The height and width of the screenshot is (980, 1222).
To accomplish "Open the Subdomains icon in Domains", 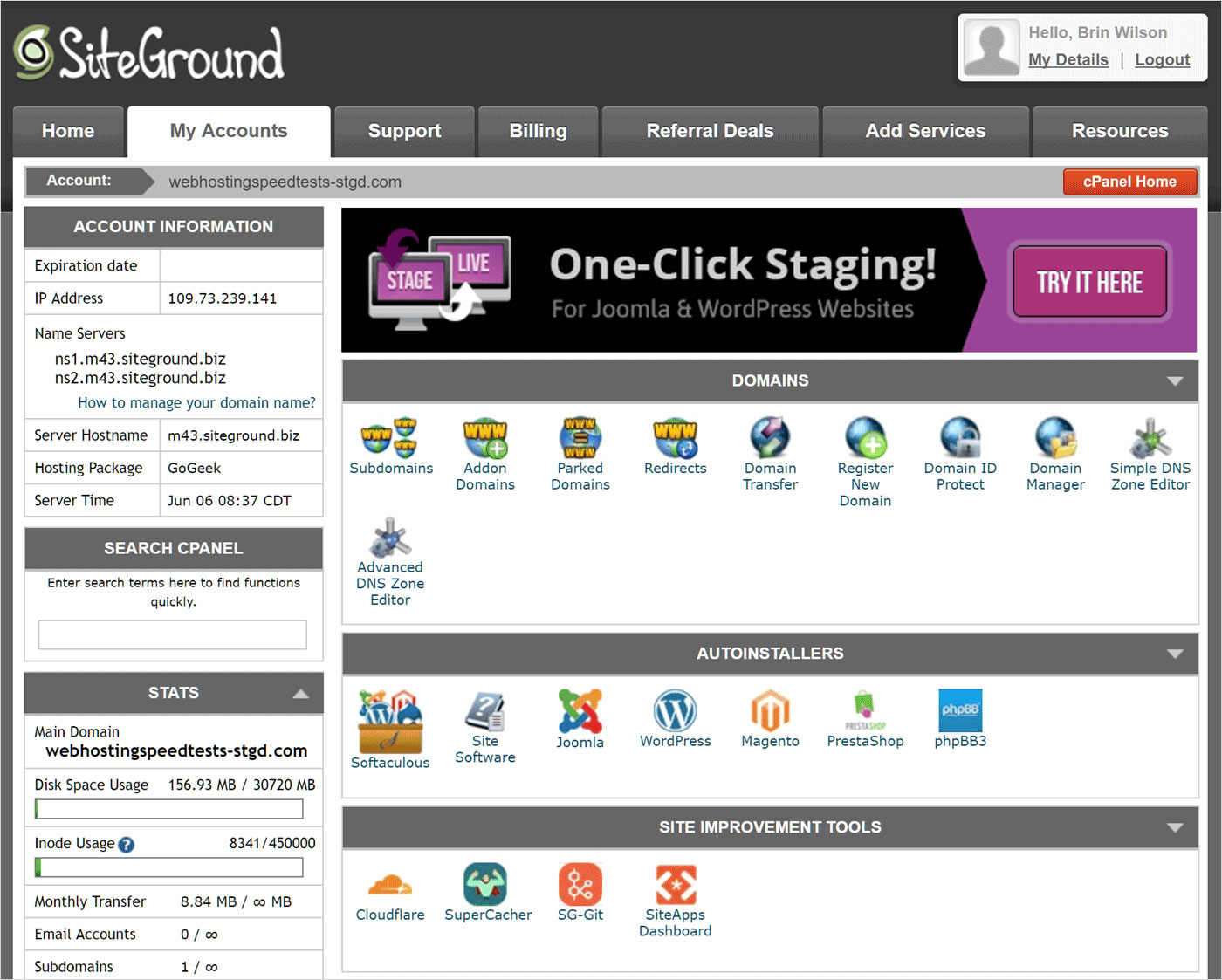I will click(390, 438).
